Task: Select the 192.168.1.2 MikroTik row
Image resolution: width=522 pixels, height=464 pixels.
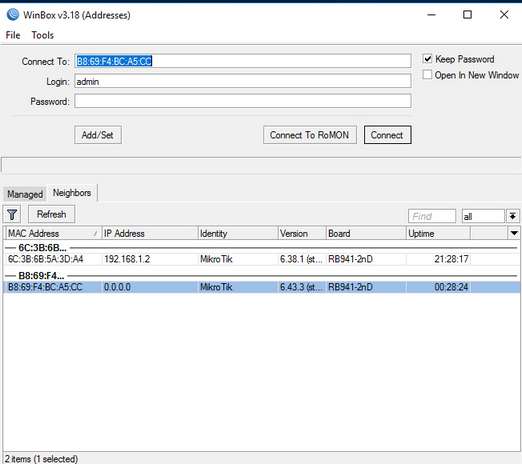Action: (x=261, y=259)
